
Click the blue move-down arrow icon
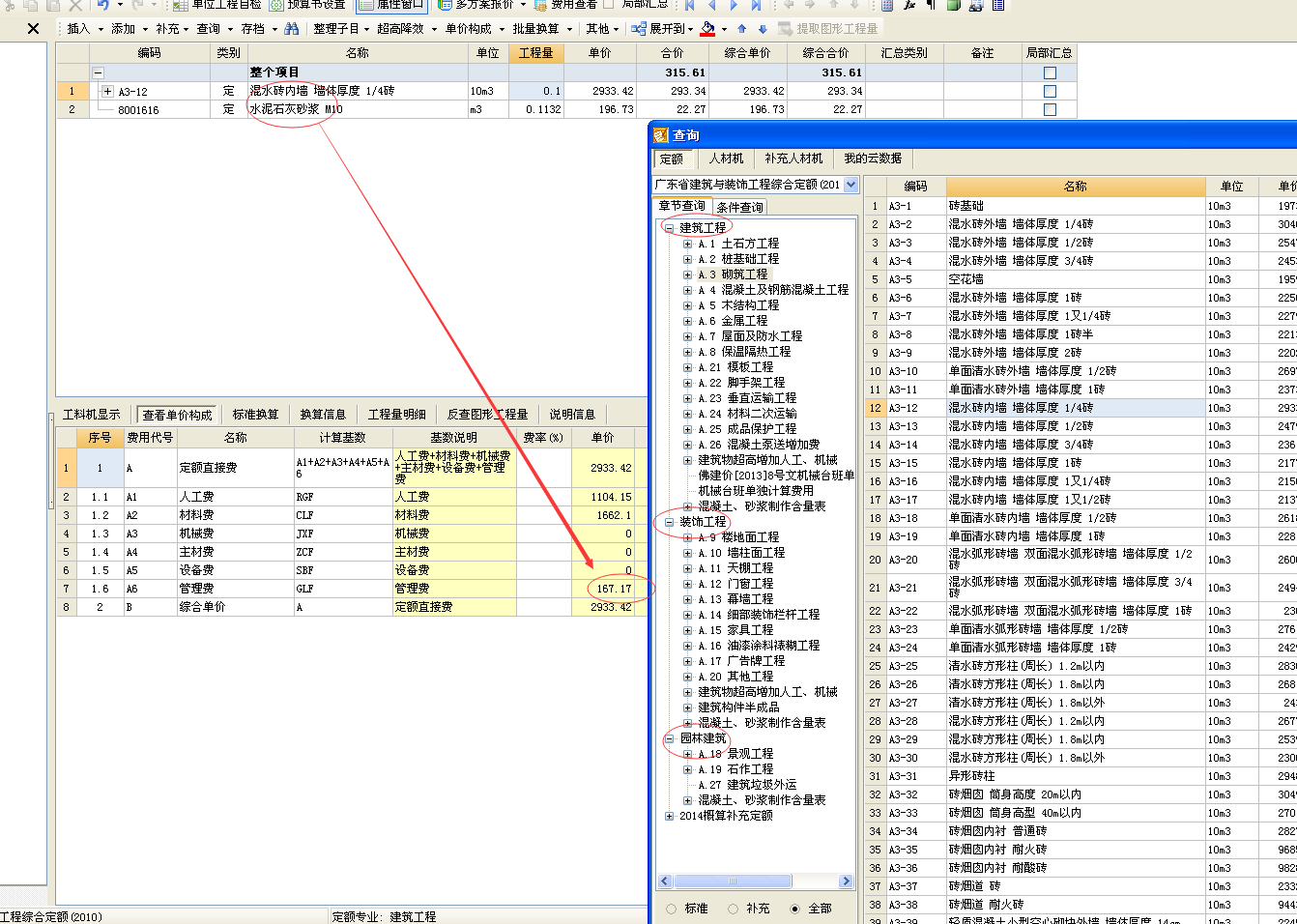763,29
